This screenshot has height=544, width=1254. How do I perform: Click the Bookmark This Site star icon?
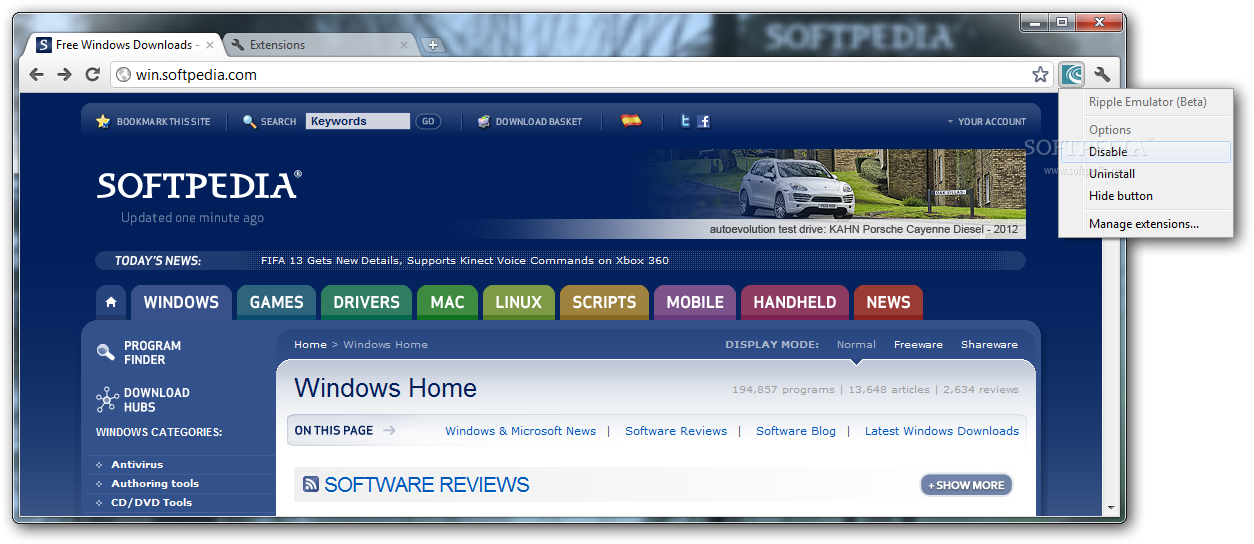point(103,121)
